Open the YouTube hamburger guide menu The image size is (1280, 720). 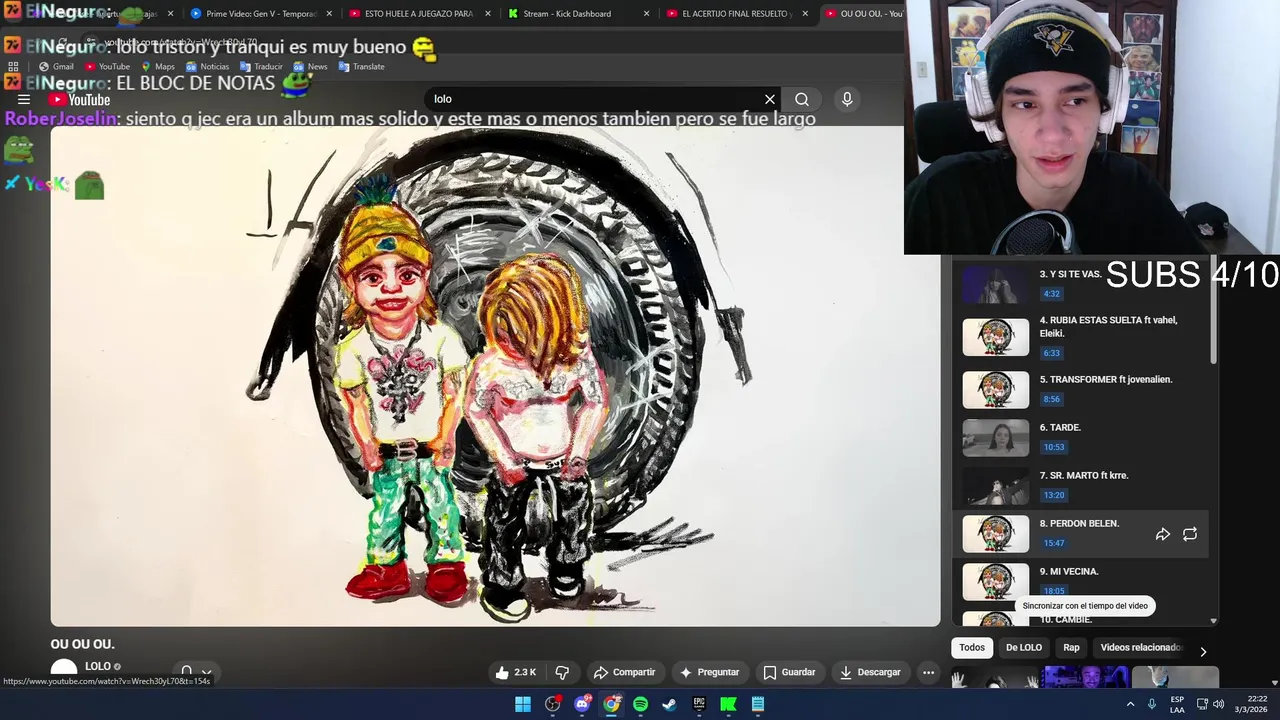[x=24, y=99]
